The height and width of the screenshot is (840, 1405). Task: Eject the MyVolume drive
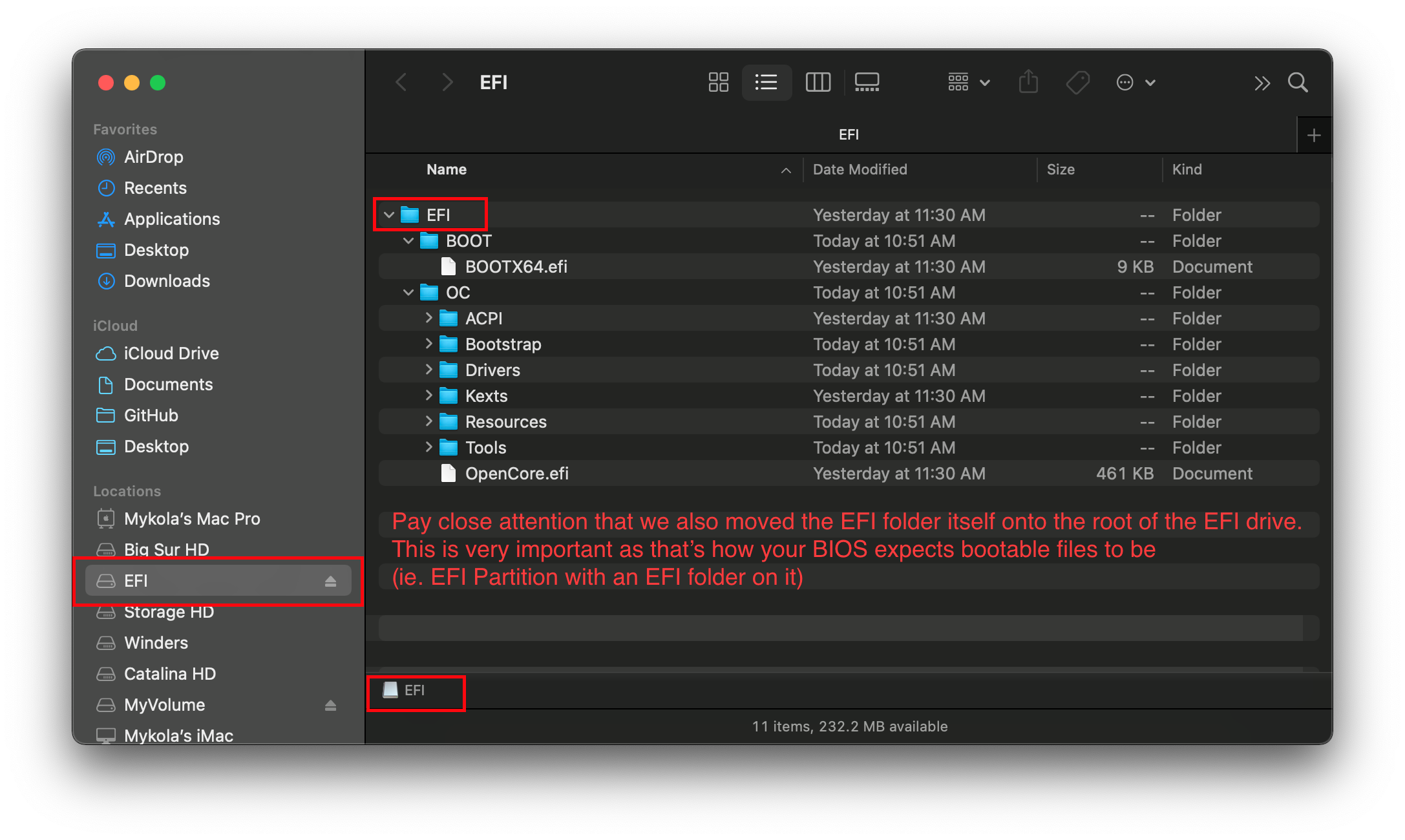click(x=330, y=705)
